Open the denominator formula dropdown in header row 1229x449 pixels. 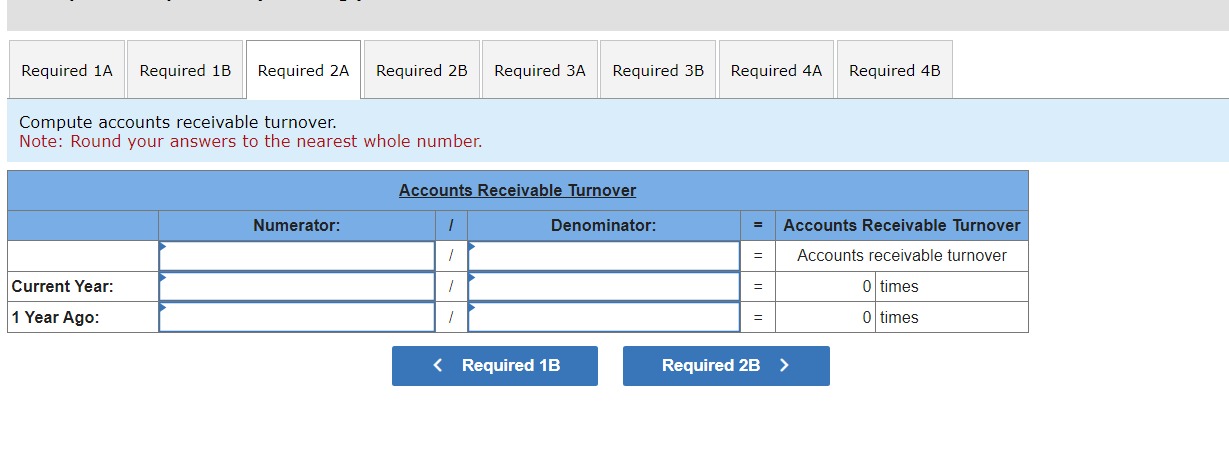click(604, 256)
